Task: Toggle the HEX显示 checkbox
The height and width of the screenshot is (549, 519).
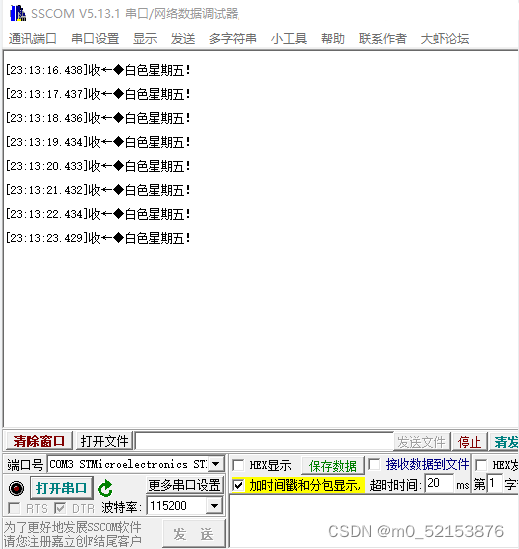Action: pos(238,465)
